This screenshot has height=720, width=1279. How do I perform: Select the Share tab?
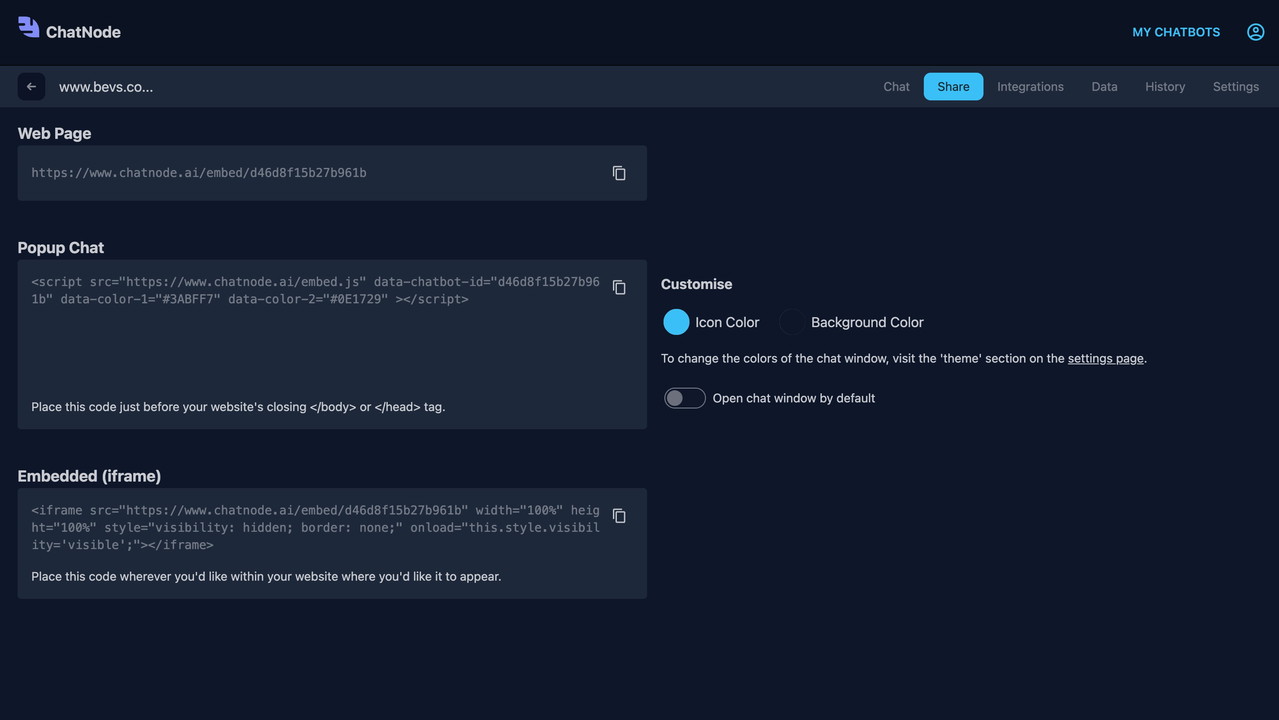[x=953, y=87]
